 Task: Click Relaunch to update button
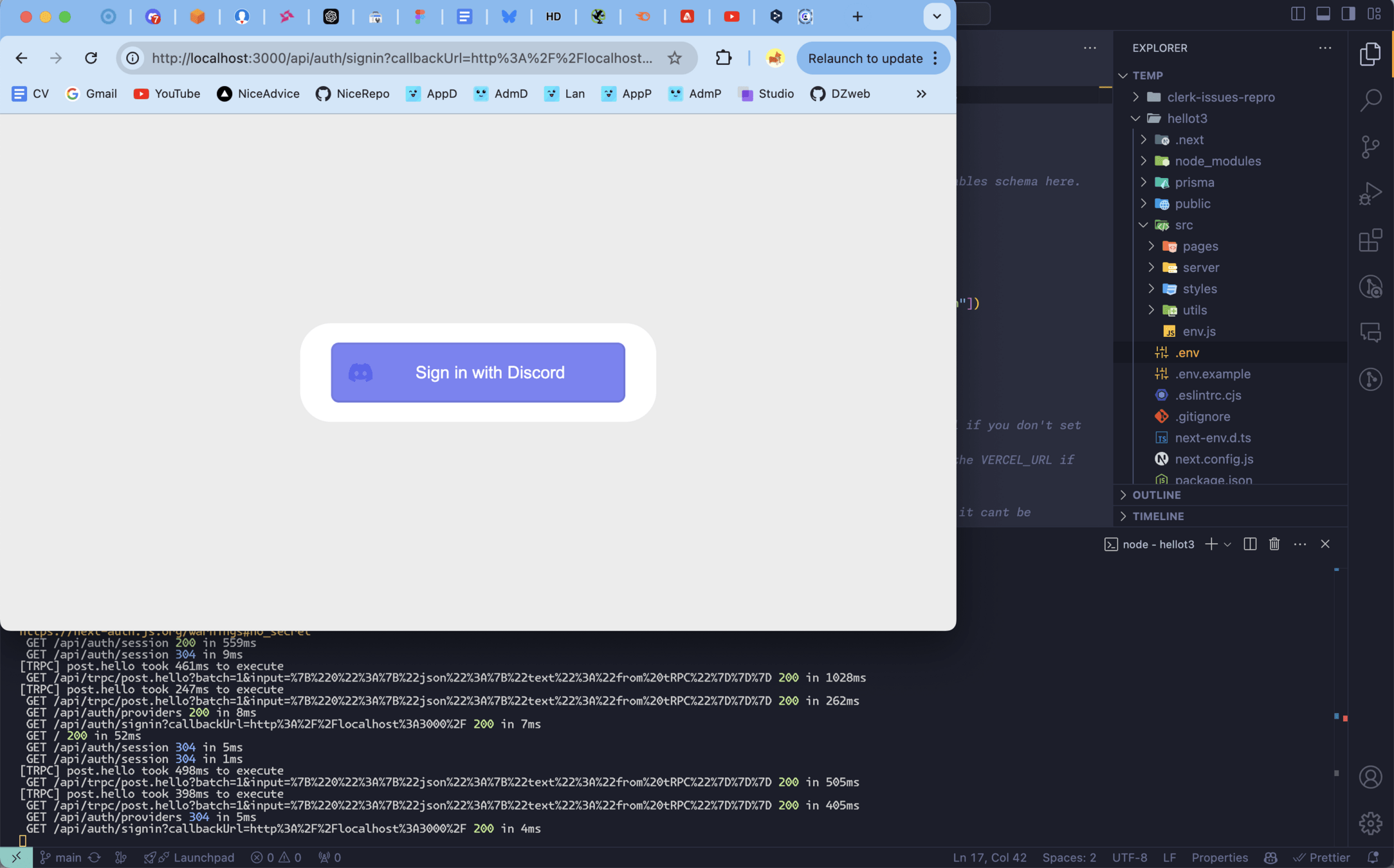[x=865, y=59]
